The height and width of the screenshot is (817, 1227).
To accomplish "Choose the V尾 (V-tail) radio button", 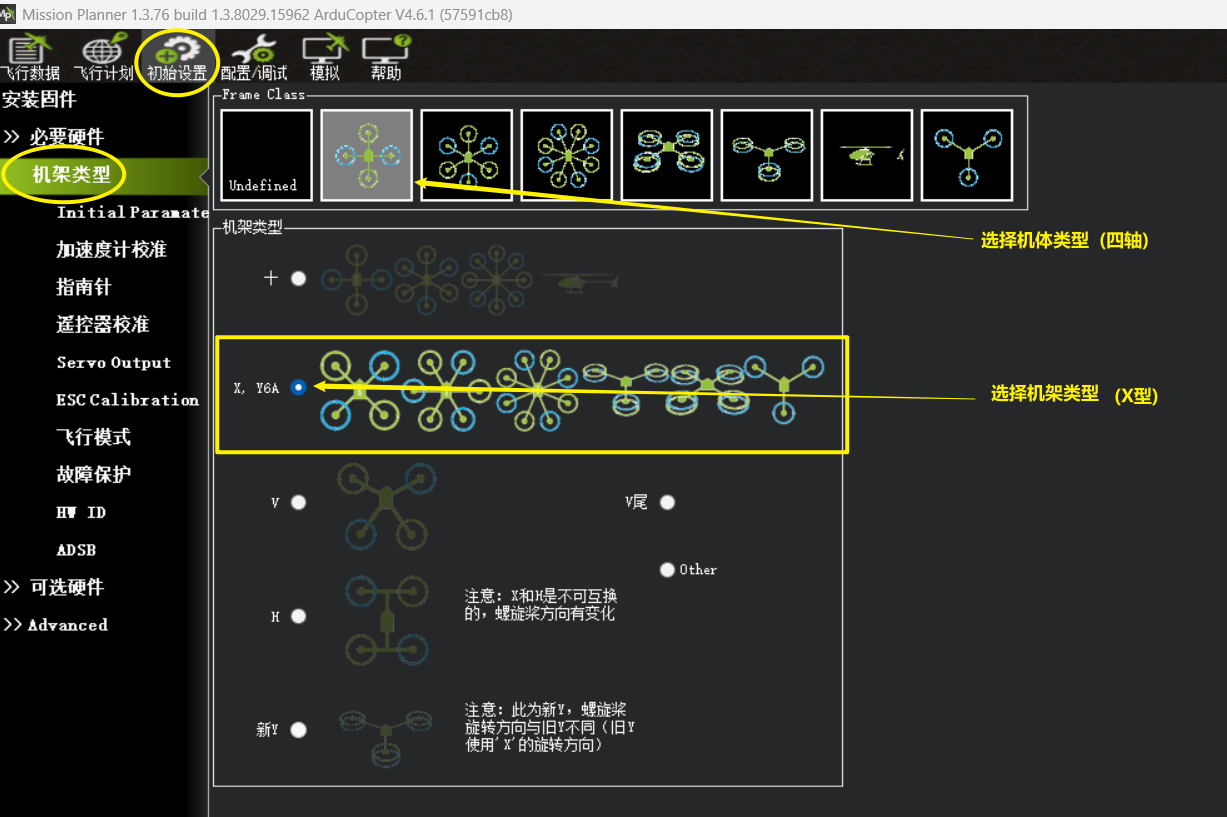I will pyautogui.click(x=667, y=502).
